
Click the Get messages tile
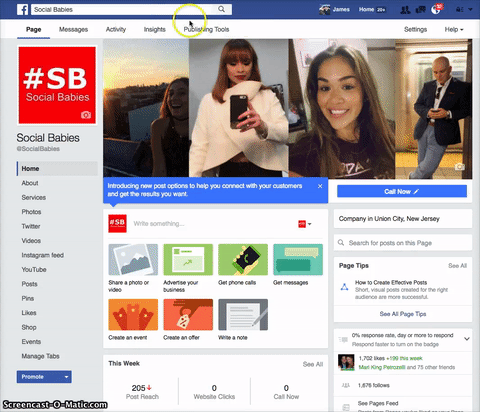(298, 259)
